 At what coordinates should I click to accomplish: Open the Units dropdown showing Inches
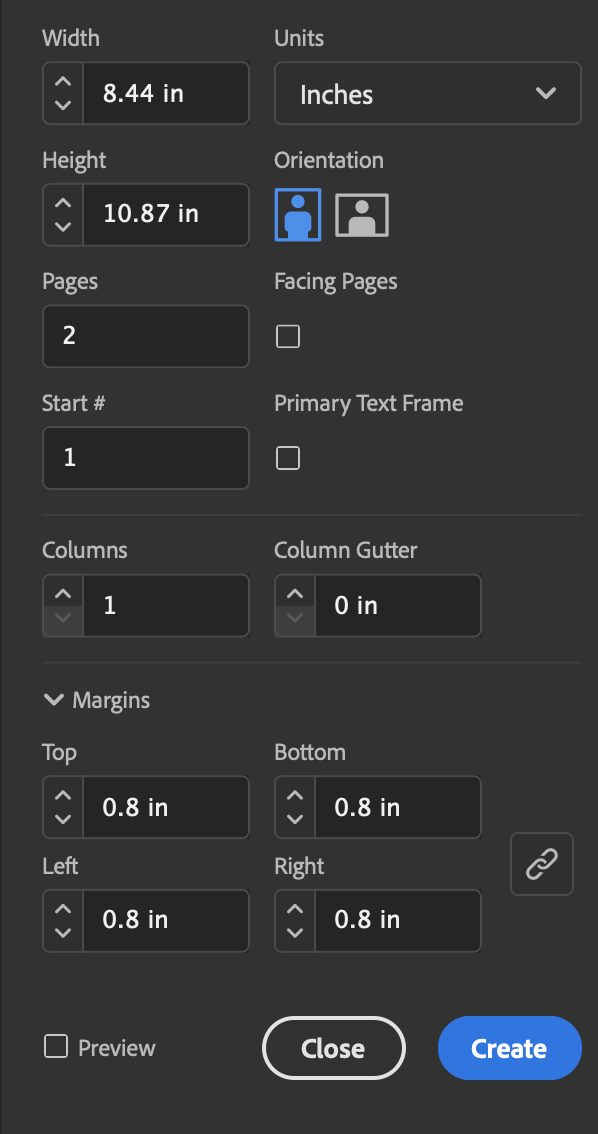427,93
